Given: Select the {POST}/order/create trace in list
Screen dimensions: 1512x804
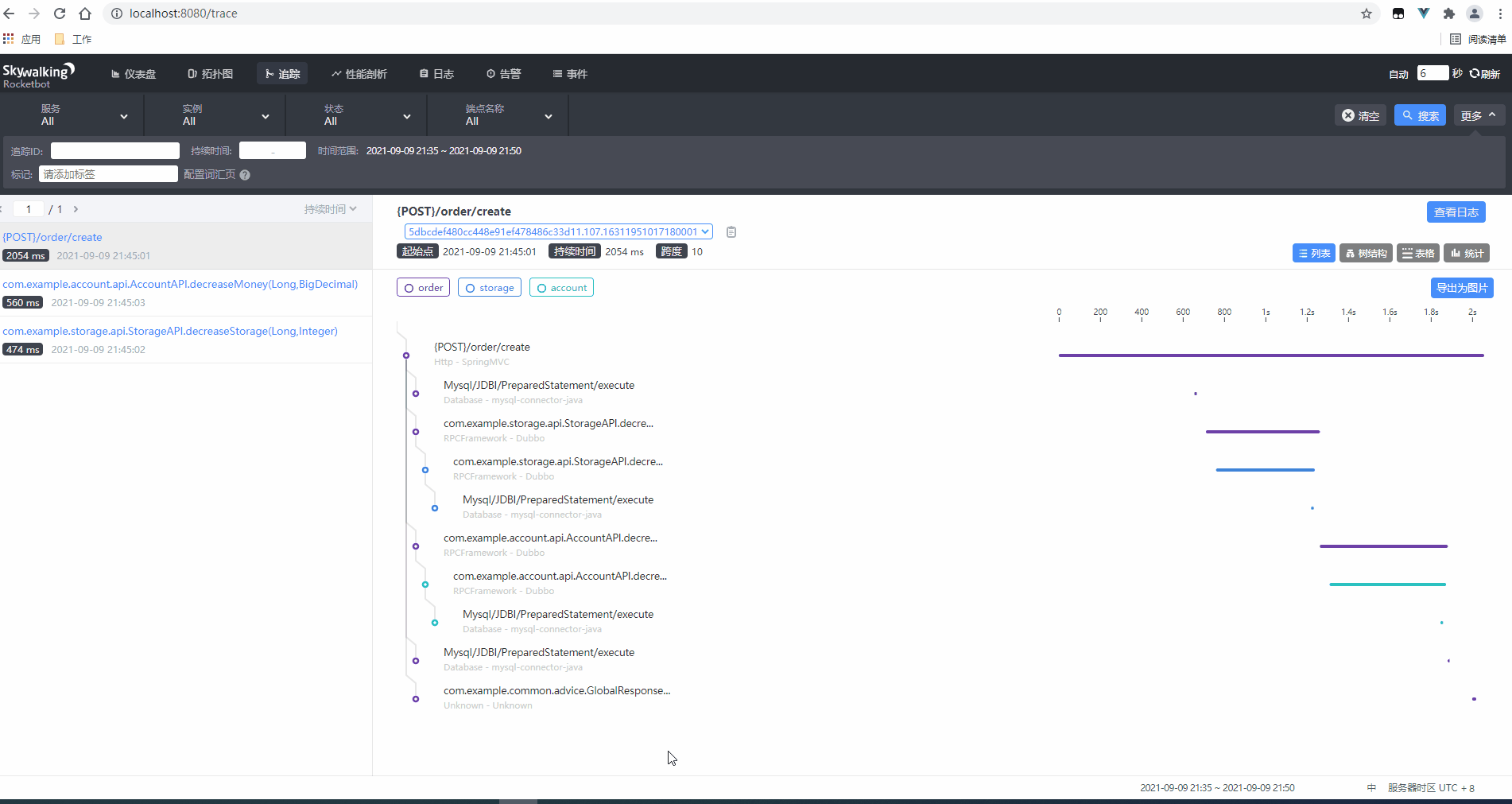Looking at the screenshot, I should pyautogui.click(x=186, y=246).
